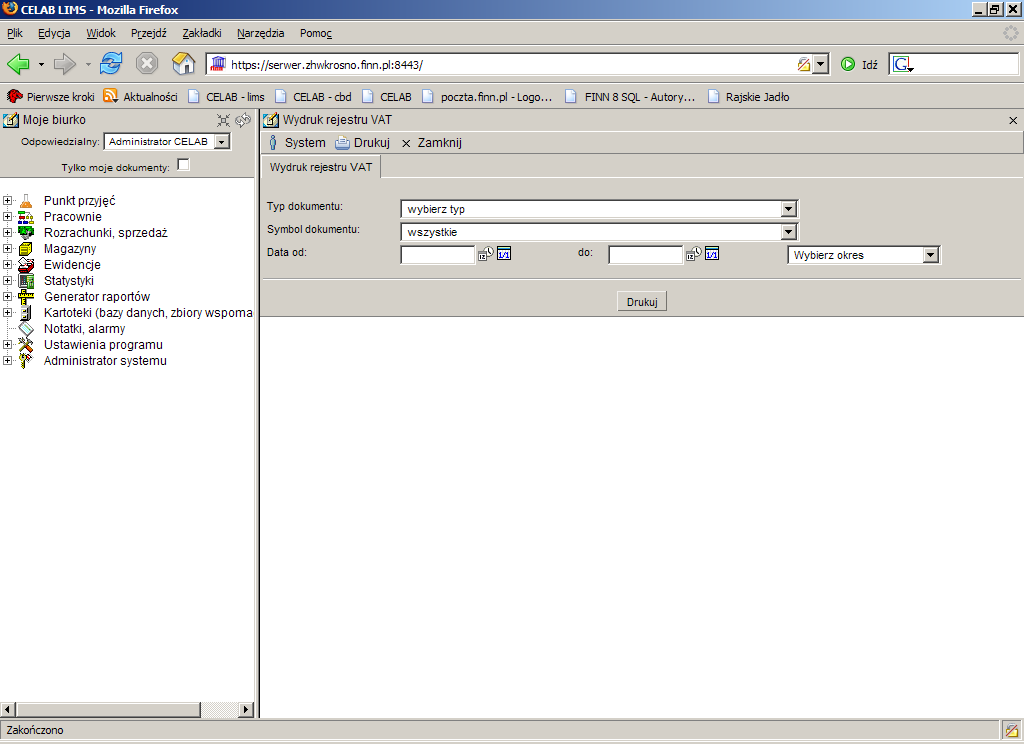Screen dimensions: 1024x744
Task: Click the Rozrachunki, sprzedaż icon
Action: click(x=25, y=233)
